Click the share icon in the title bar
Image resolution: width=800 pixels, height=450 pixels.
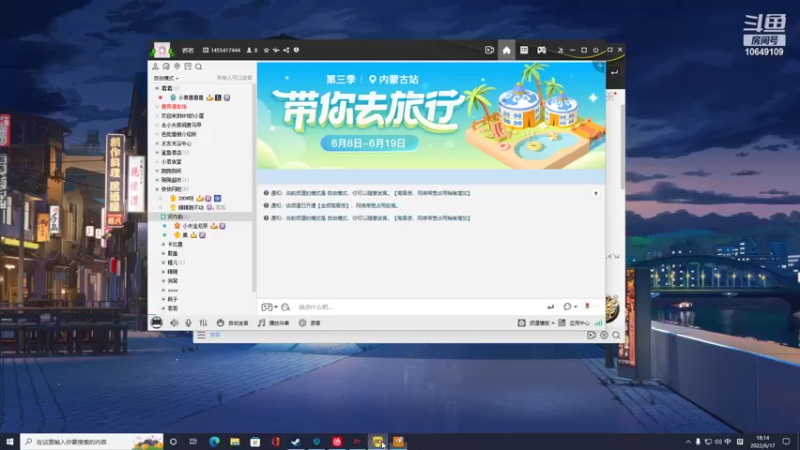coord(286,50)
